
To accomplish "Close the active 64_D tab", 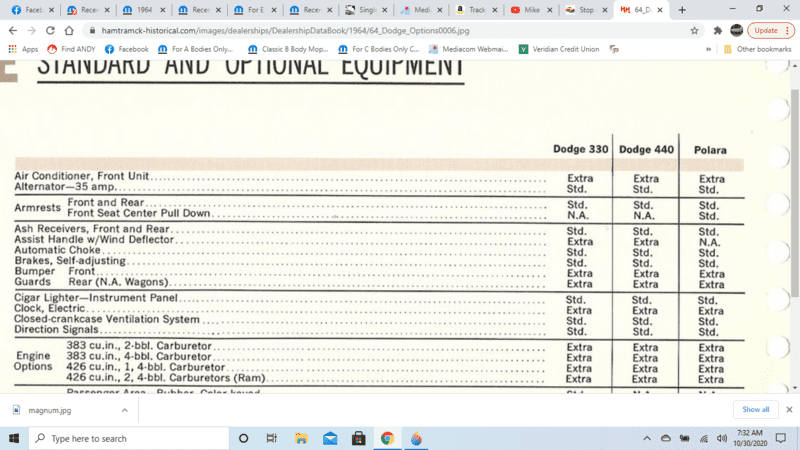I will [660, 10].
